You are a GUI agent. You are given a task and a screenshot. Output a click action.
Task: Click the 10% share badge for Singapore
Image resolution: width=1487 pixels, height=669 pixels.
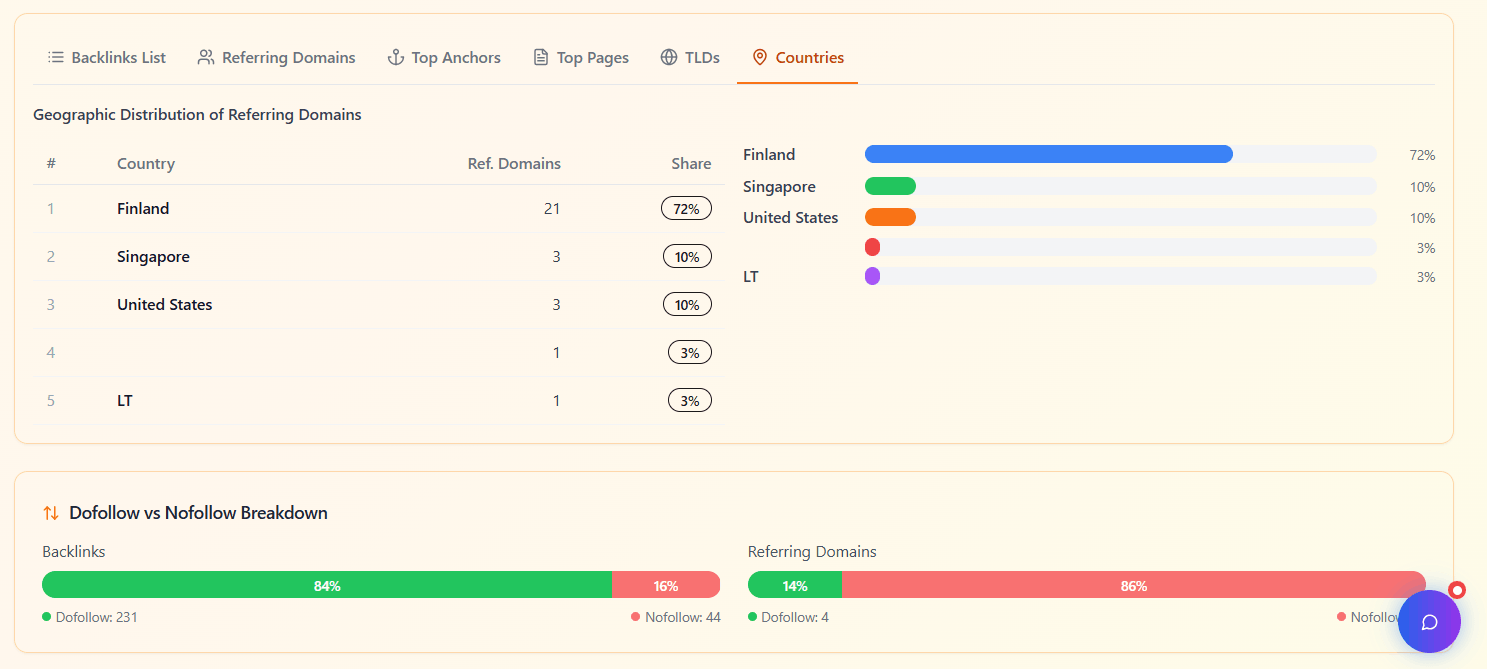tap(687, 257)
